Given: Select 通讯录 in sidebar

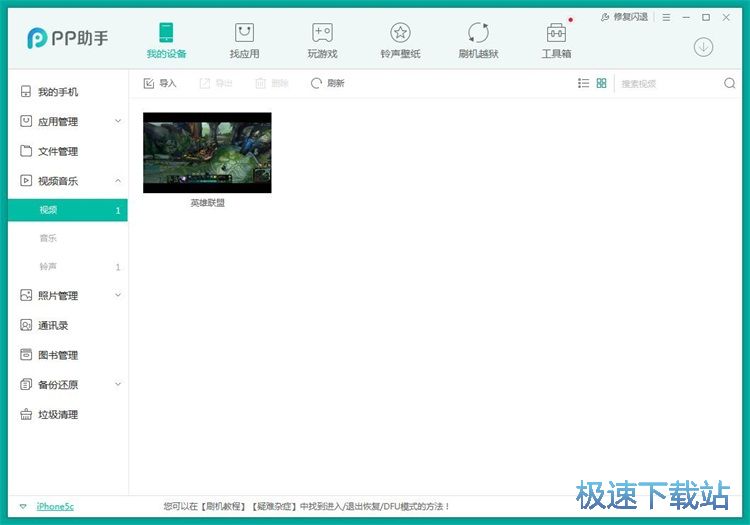Looking at the screenshot, I should [x=68, y=325].
